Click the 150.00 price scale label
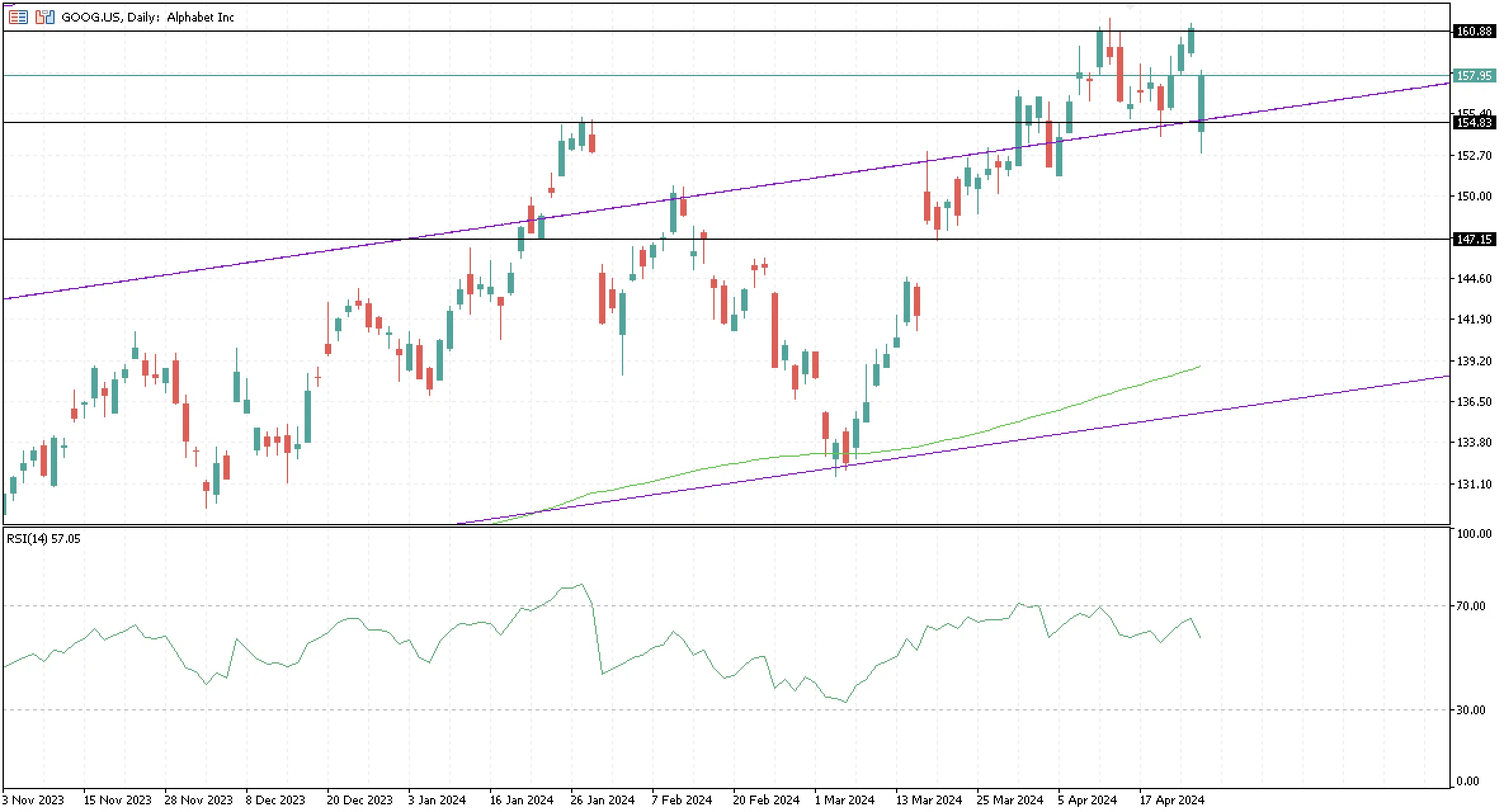This screenshot has width=1504, height=812. [1474, 196]
